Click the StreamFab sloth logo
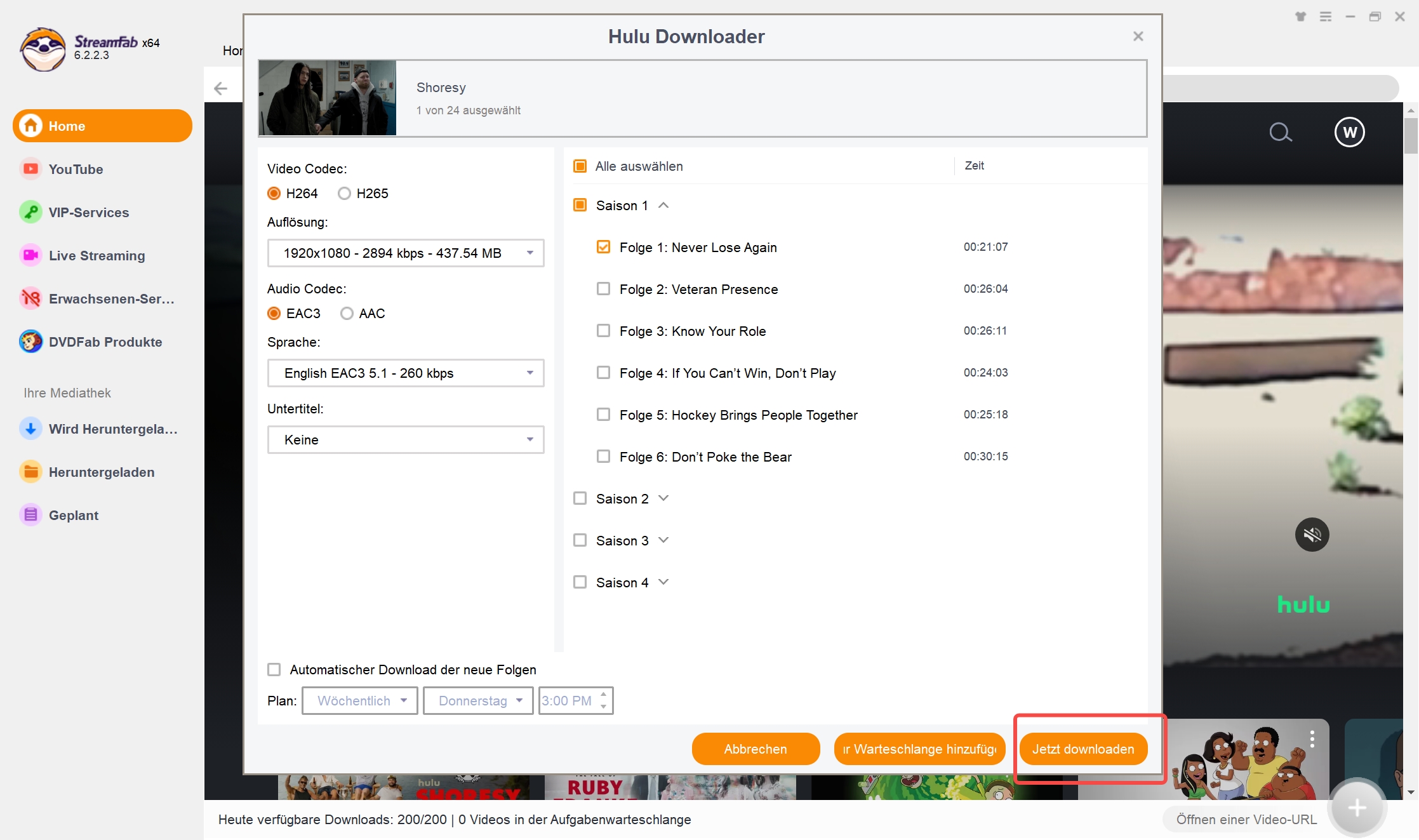 tap(43, 49)
